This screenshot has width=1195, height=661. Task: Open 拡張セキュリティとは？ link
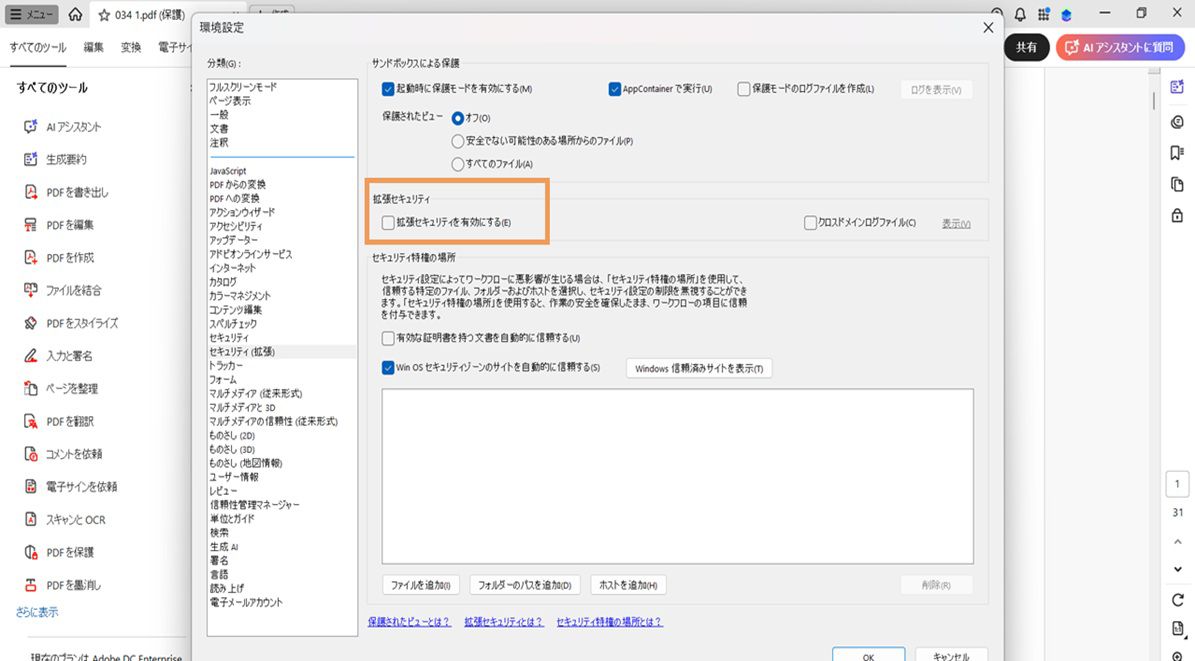pyautogui.click(x=504, y=622)
